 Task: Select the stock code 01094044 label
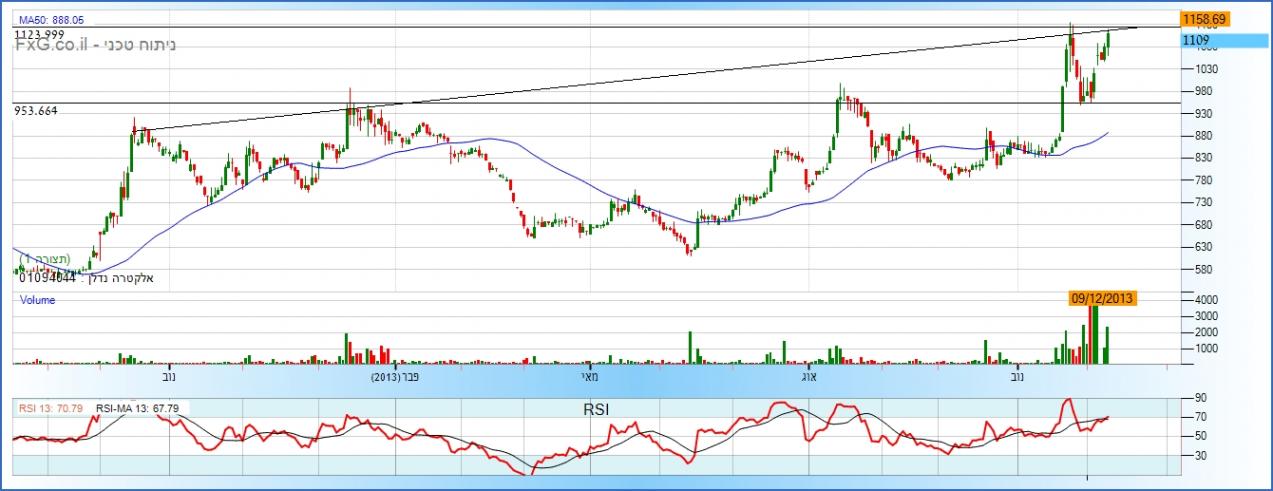[x=48, y=277]
